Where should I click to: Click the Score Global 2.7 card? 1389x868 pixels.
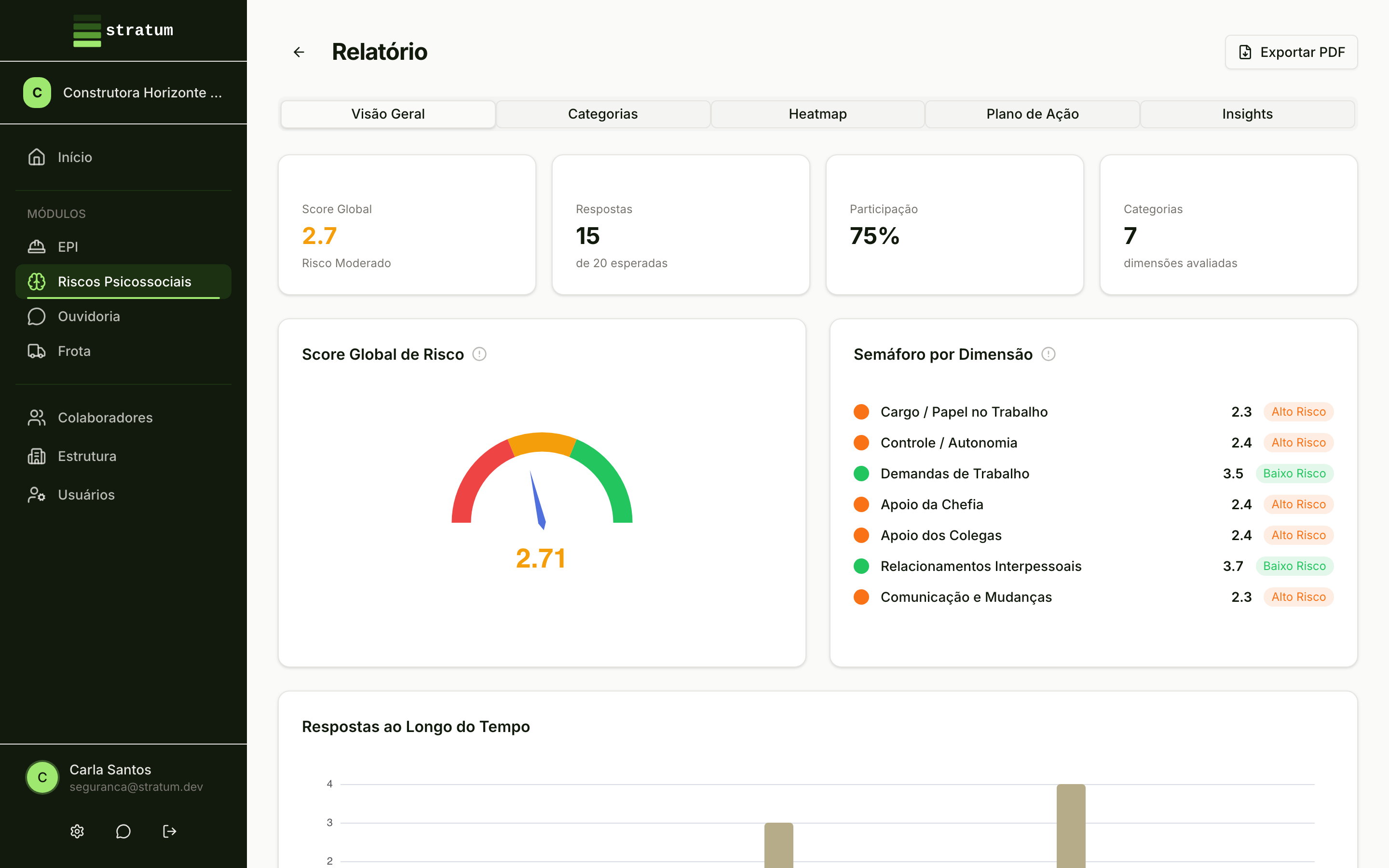(407, 224)
